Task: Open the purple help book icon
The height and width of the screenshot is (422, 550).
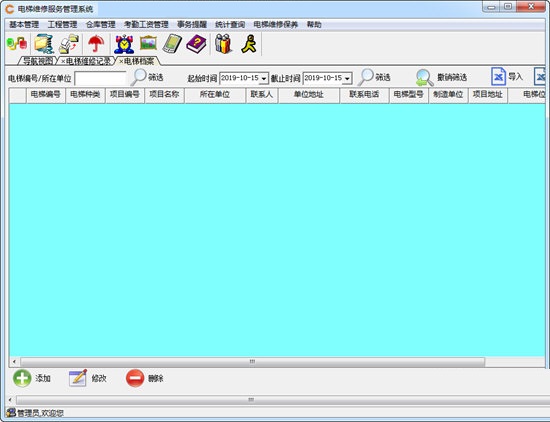Action: click(196, 44)
